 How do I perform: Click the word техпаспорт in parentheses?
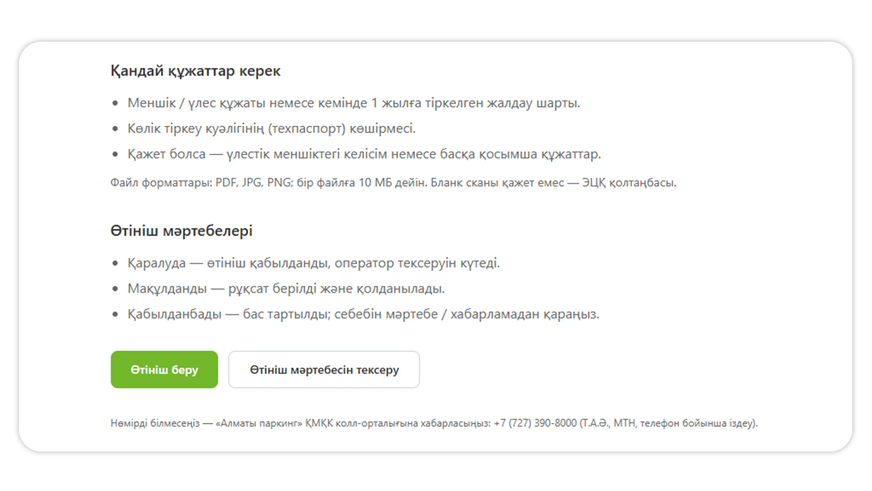click(x=307, y=128)
